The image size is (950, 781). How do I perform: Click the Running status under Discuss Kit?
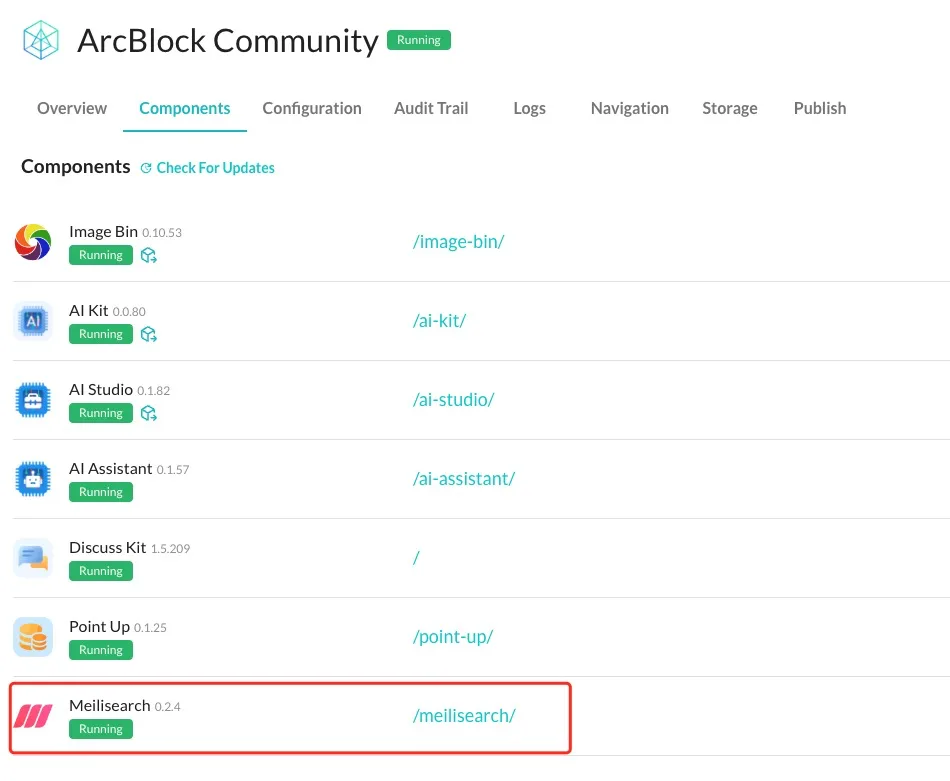point(101,571)
